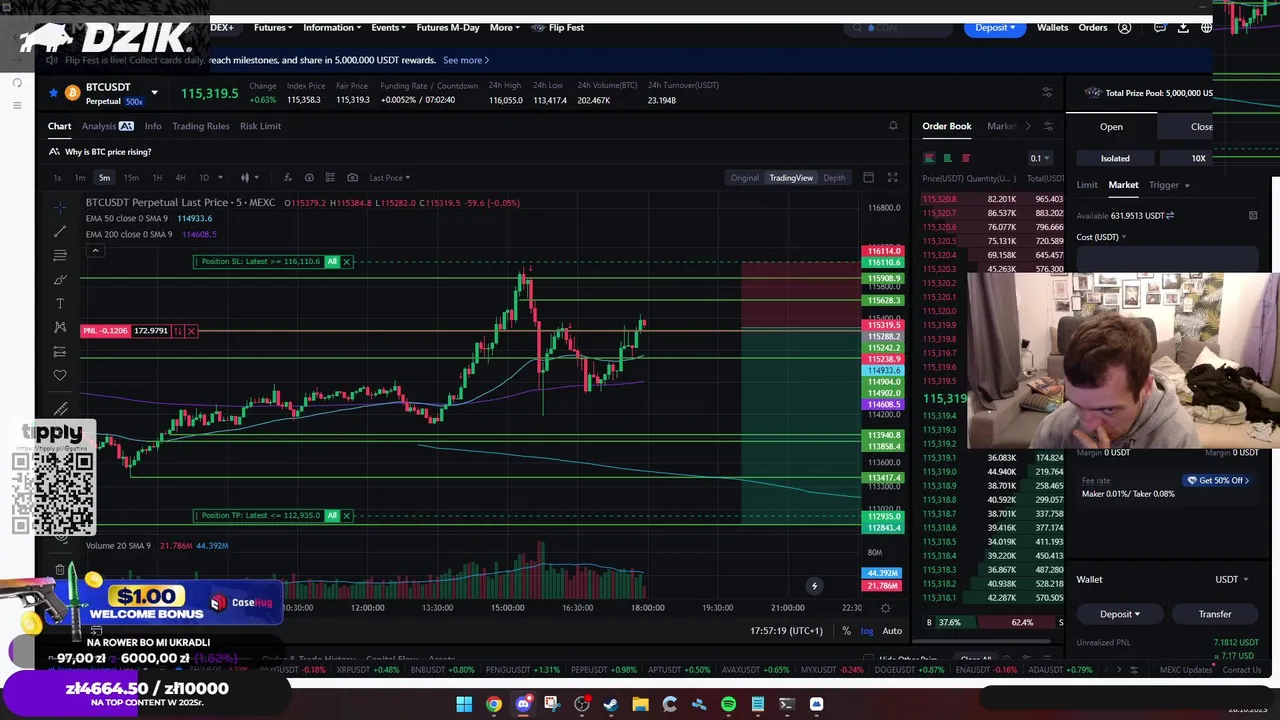Open the chart patterns tool
Viewport: 1280px width, 720px height.
60,327
